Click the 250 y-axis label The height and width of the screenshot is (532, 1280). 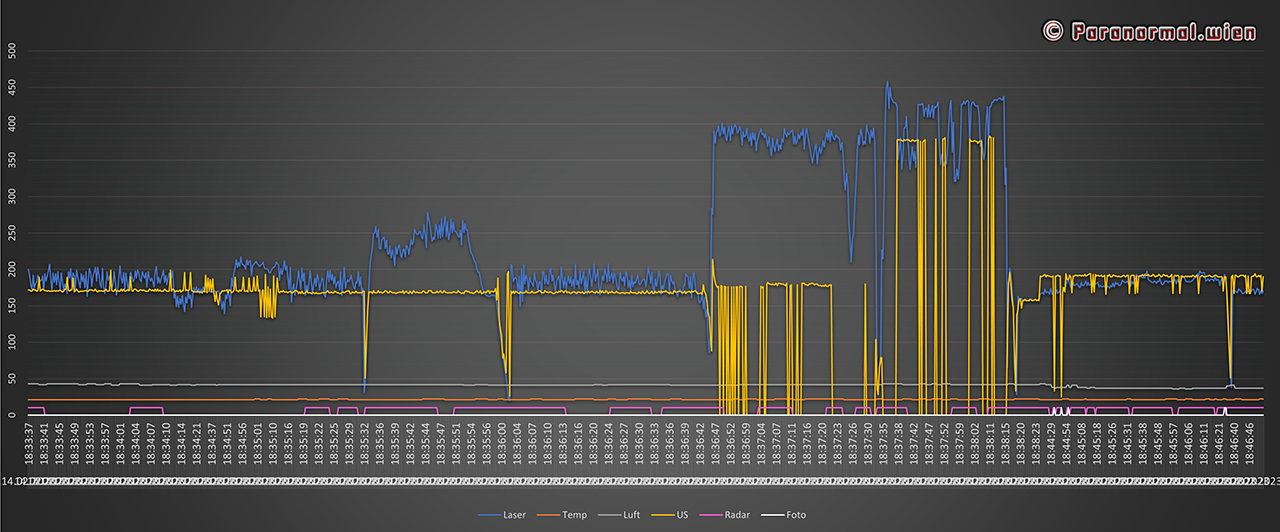point(12,233)
